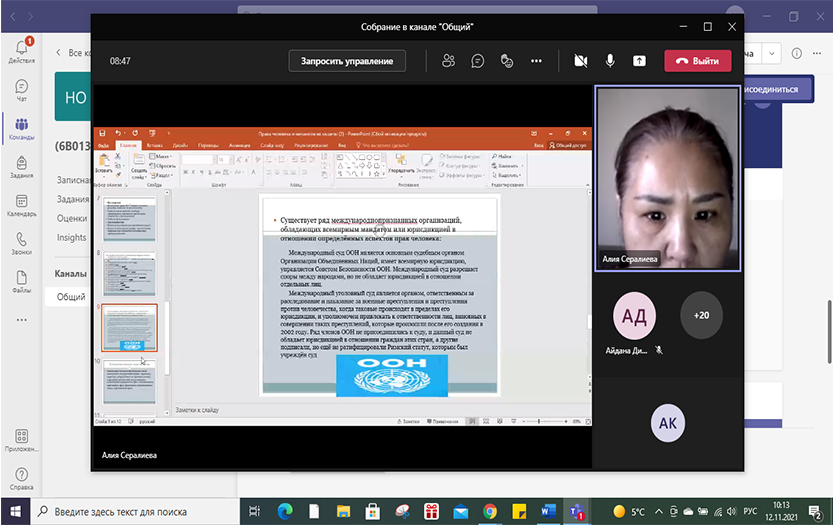Open the Insights tab in team menu
This screenshot has height=525, width=833.
tap(72, 238)
